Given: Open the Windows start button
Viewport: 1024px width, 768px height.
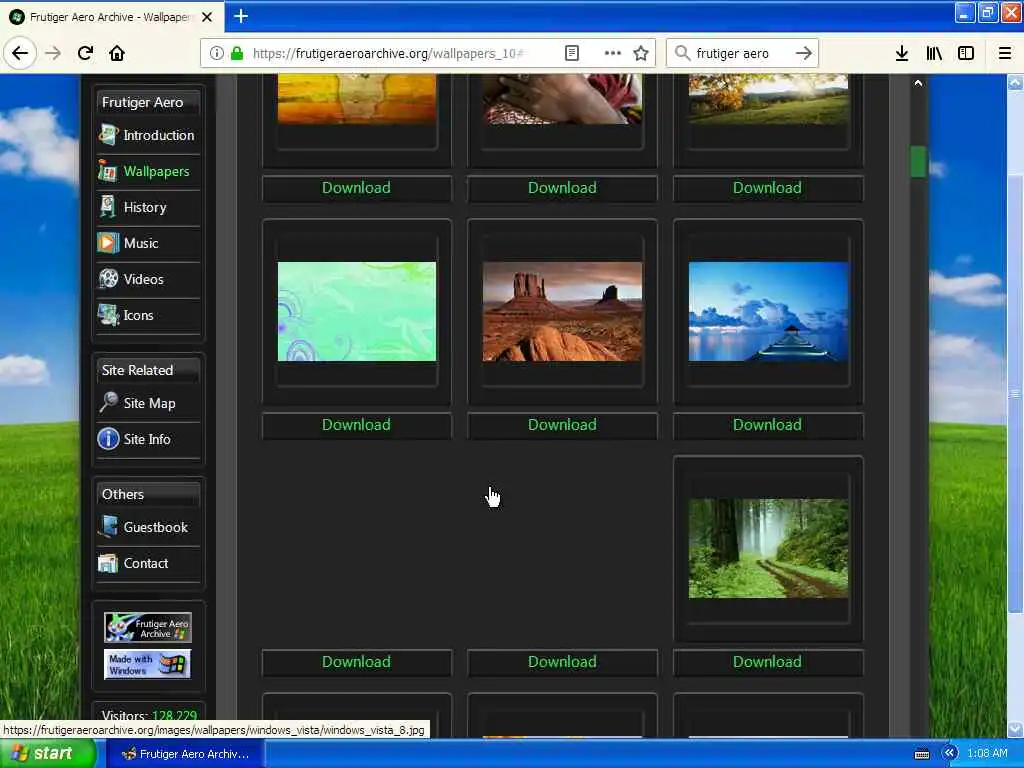Looking at the screenshot, I should point(47,753).
